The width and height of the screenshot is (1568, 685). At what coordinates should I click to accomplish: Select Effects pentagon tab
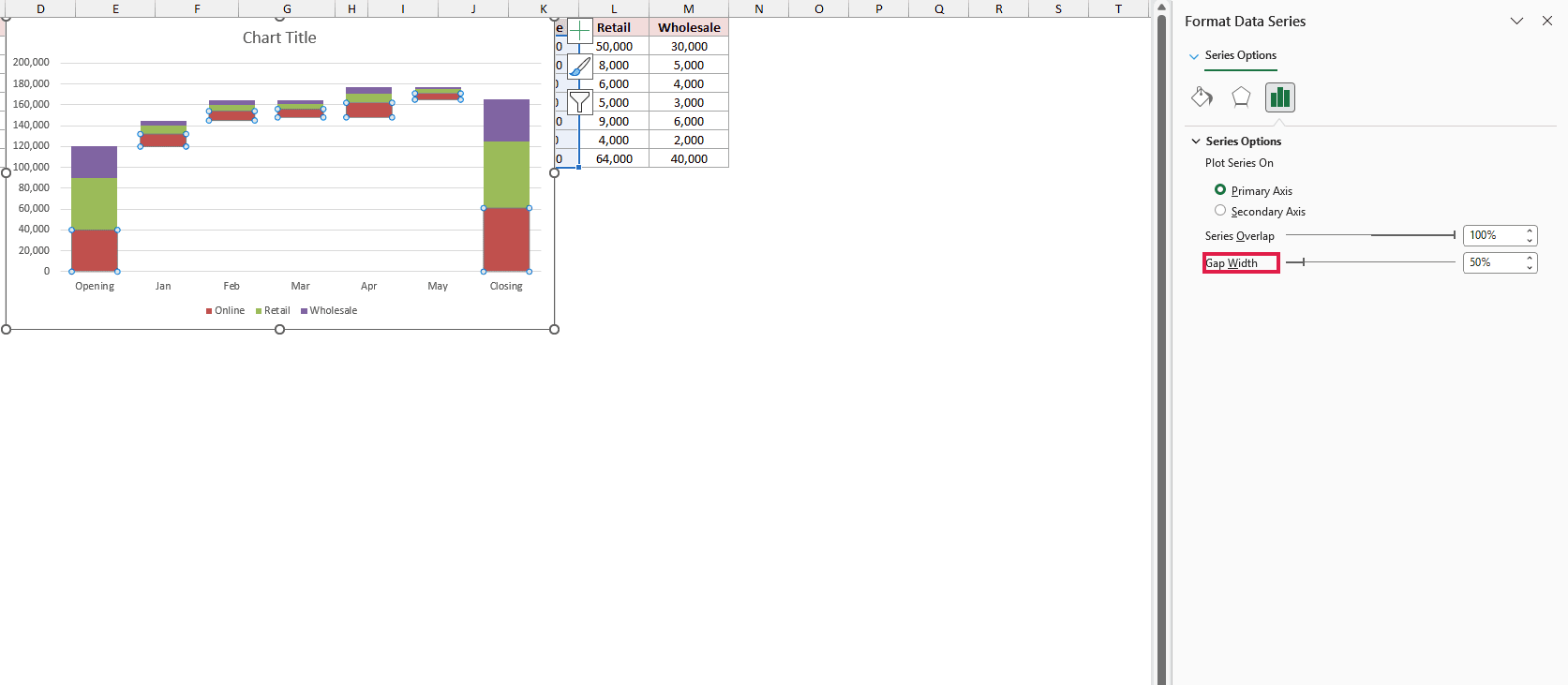[1241, 97]
